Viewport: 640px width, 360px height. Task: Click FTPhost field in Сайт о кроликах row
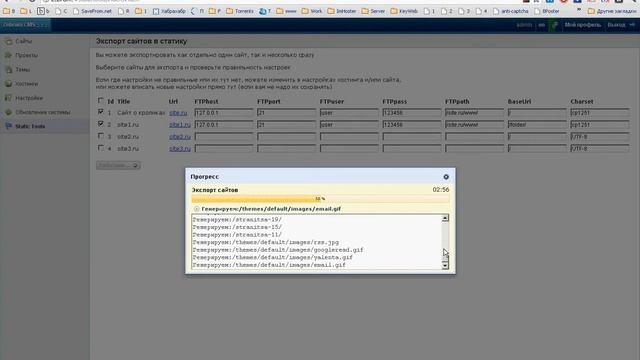pyautogui.click(x=224, y=113)
